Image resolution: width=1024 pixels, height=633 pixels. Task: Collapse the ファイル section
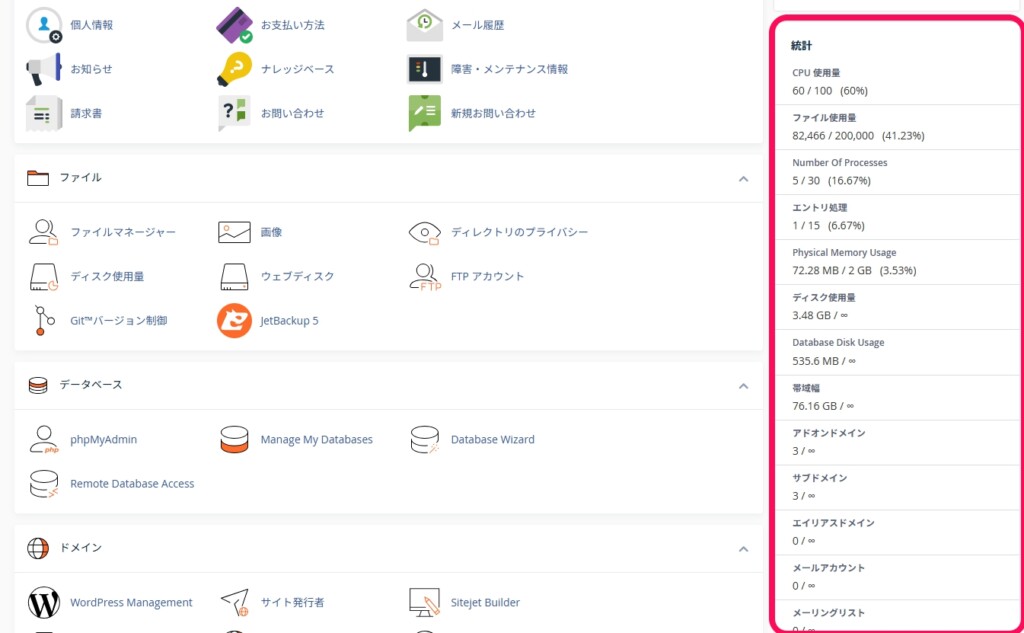pos(743,177)
